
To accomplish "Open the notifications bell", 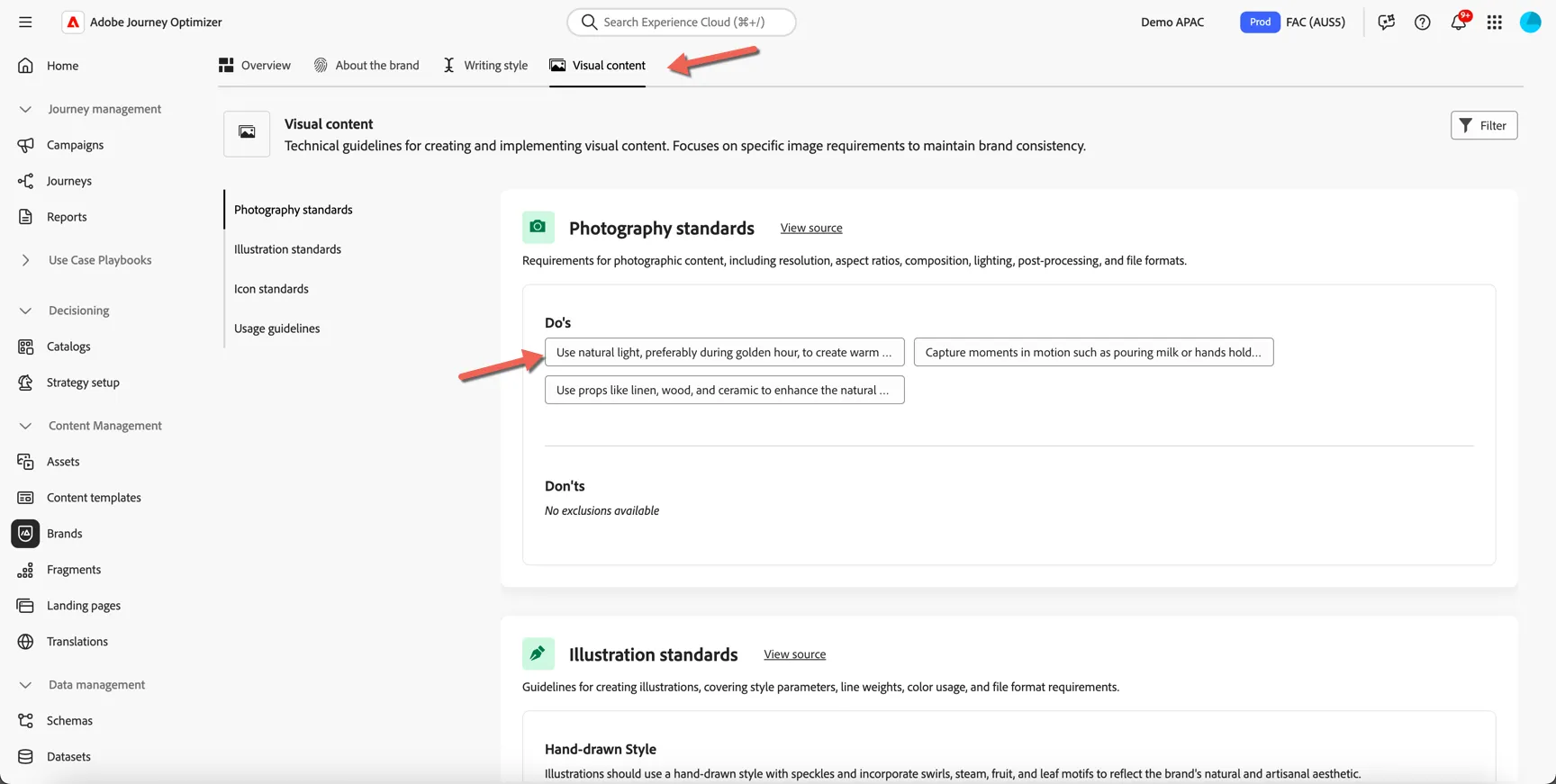I will [1459, 22].
